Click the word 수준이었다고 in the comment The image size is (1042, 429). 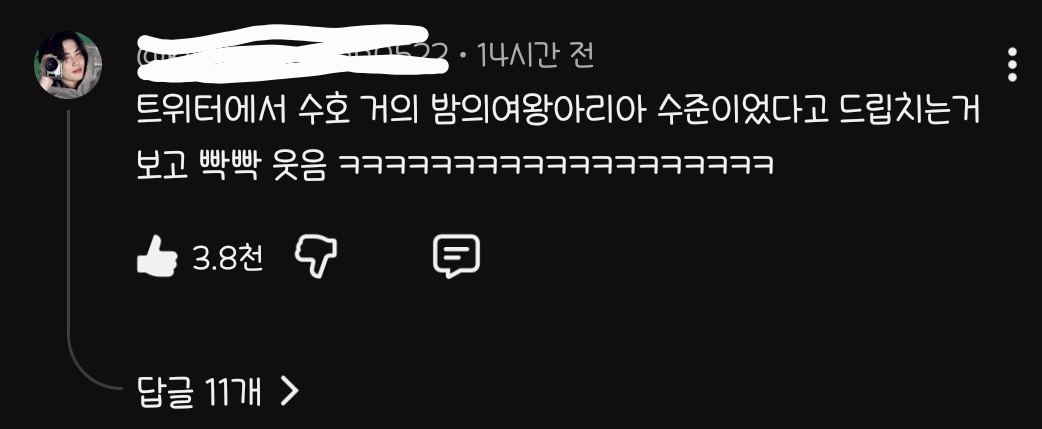coord(742,111)
